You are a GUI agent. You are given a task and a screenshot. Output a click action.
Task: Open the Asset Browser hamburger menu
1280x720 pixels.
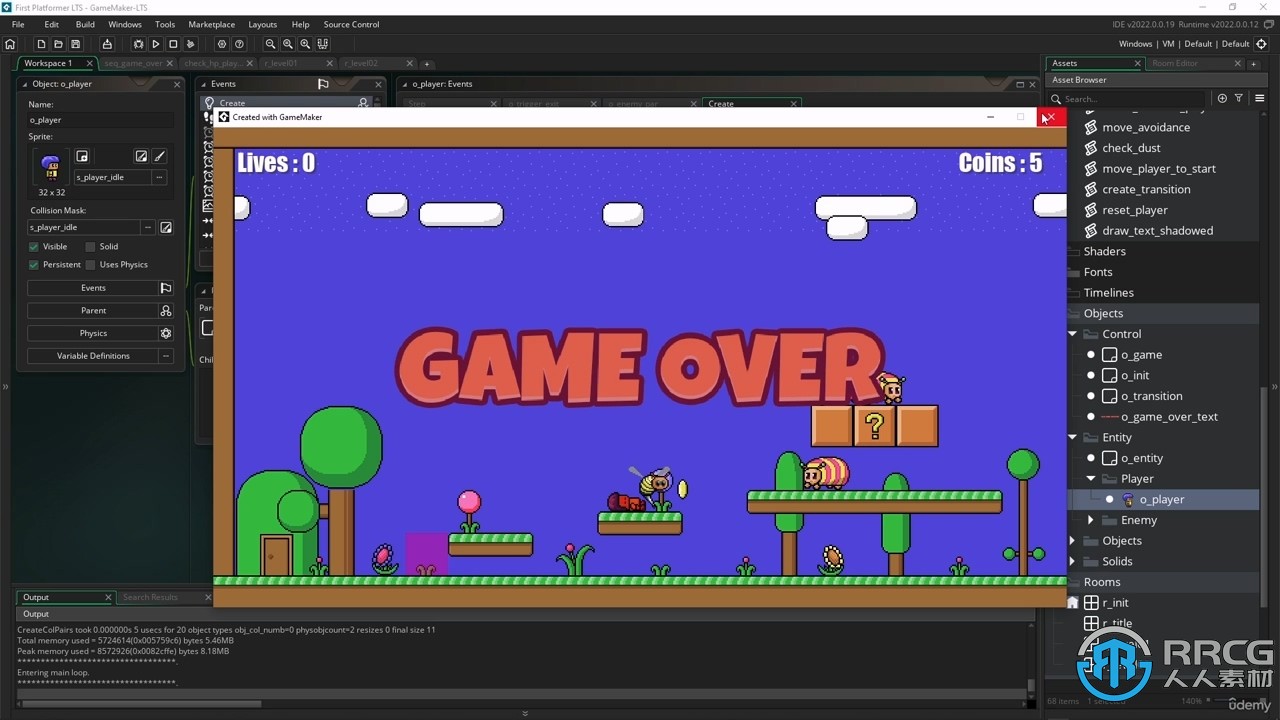pos(1259,98)
